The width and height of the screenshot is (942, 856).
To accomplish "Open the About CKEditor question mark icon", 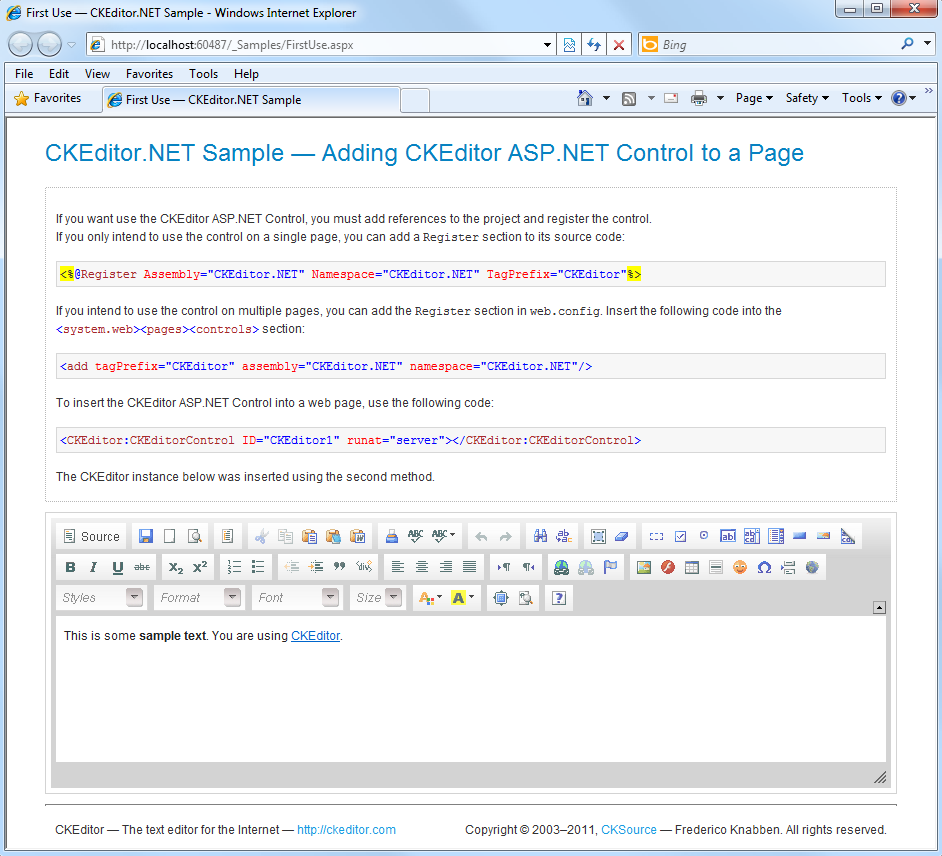I will (559, 598).
